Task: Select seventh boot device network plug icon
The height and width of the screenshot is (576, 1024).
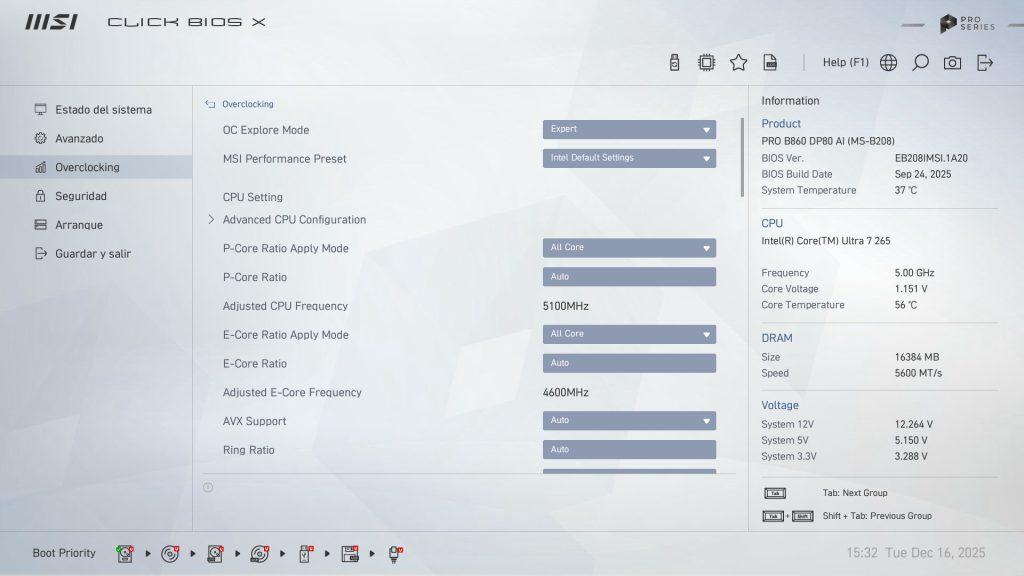Action: click(395, 554)
